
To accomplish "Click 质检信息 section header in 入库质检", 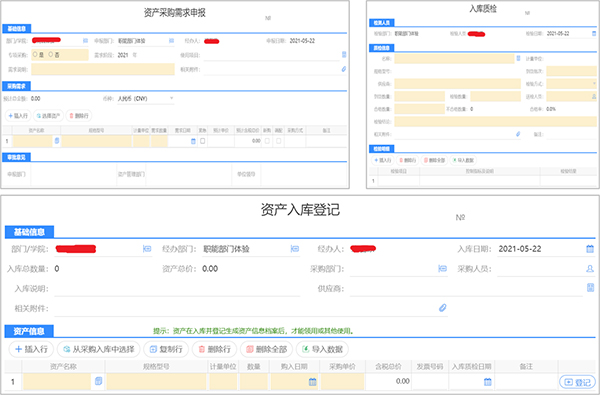I will [x=382, y=48].
